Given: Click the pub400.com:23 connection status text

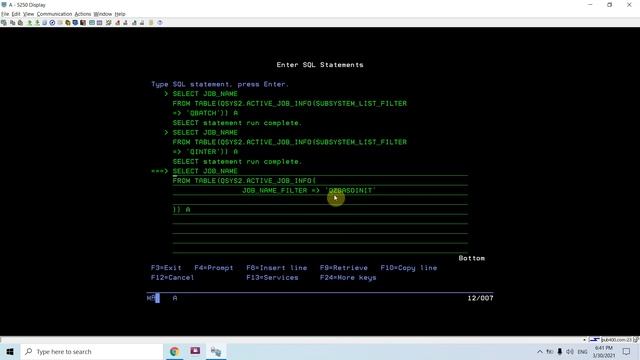Looking at the screenshot, I should [616, 340].
